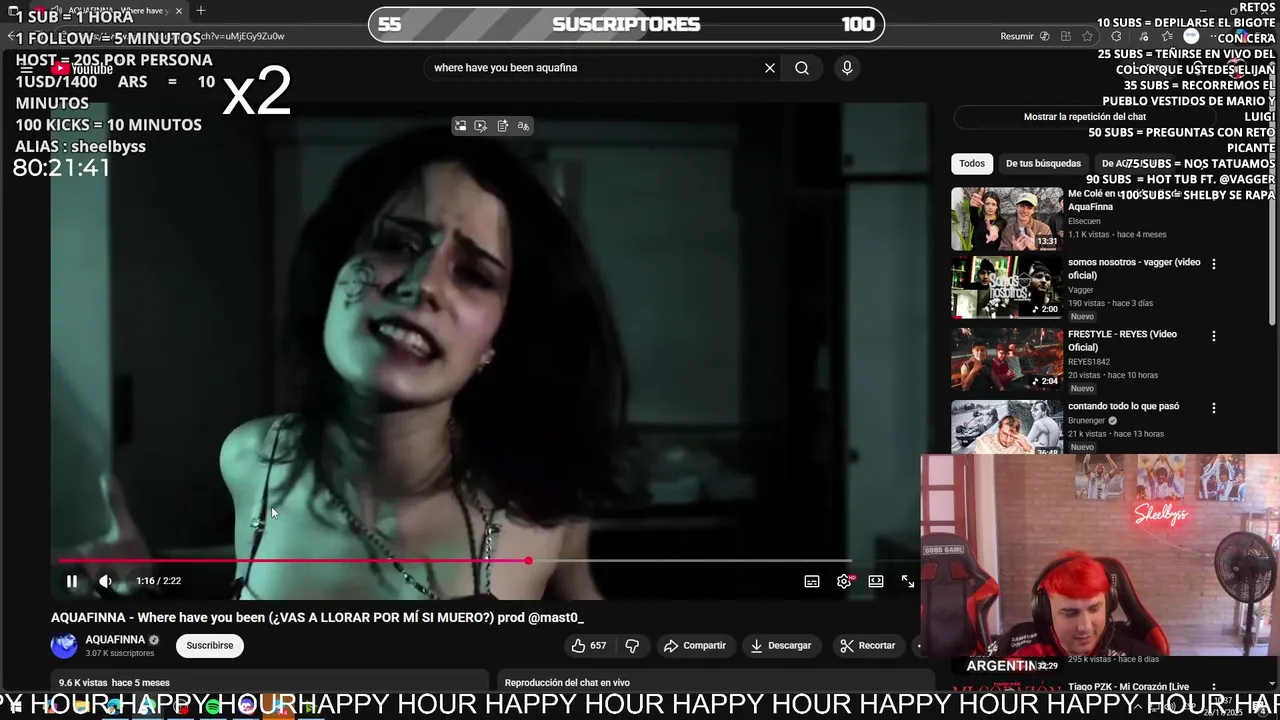This screenshot has height=720, width=1280.
Task: Open options menu for 'somos nosotros - vagger'
Action: pos(1214,264)
